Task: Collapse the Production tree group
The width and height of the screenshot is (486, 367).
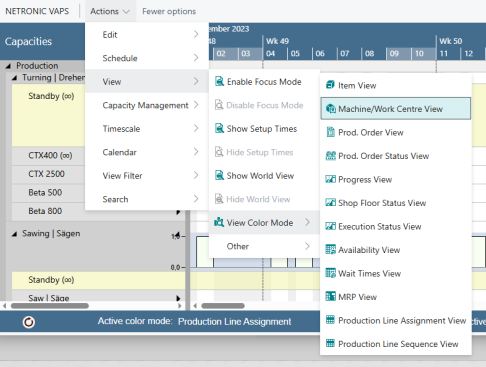Action: click(x=8, y=66)
